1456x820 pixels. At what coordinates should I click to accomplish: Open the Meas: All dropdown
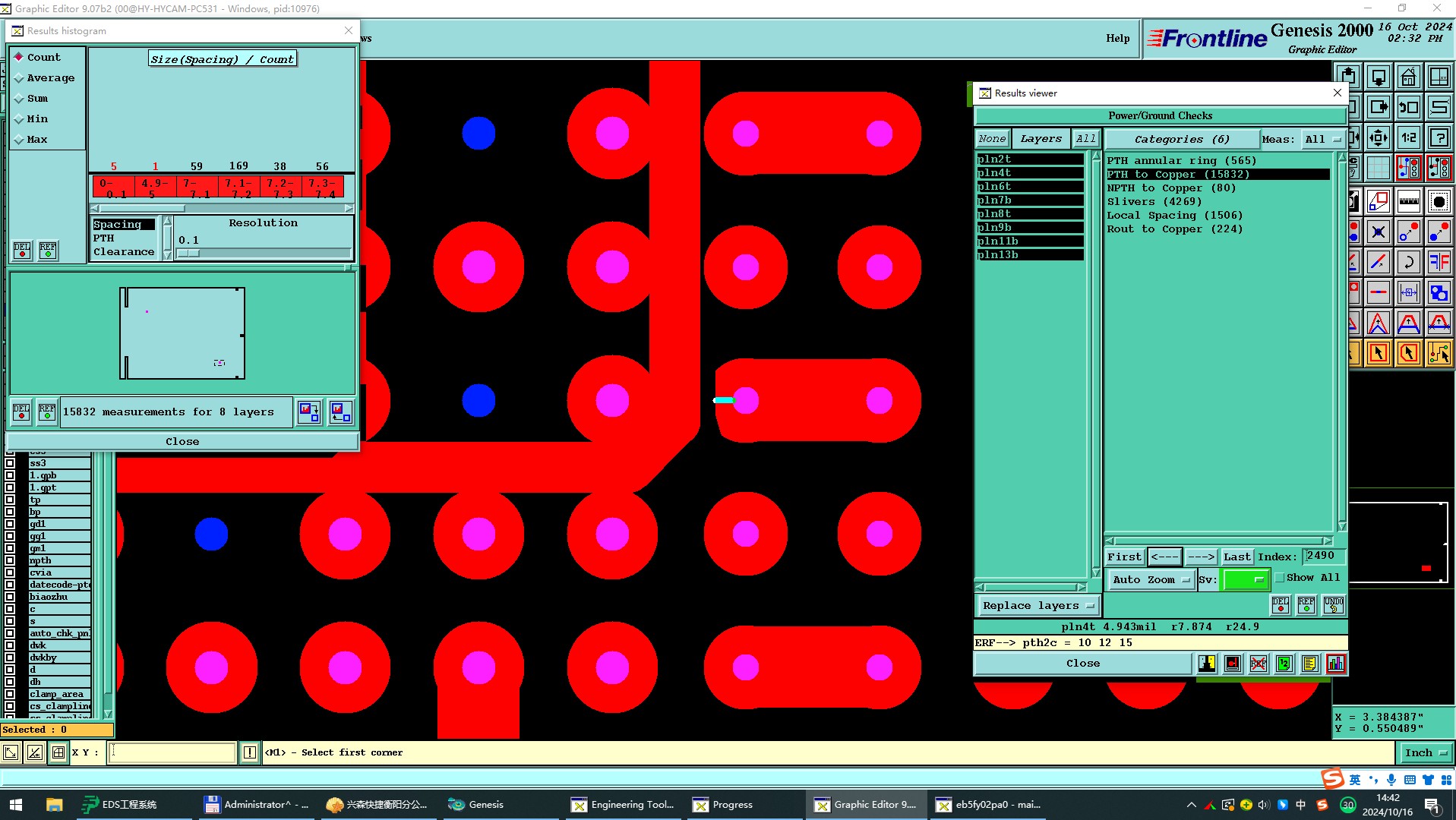[x=1323, y=139]
